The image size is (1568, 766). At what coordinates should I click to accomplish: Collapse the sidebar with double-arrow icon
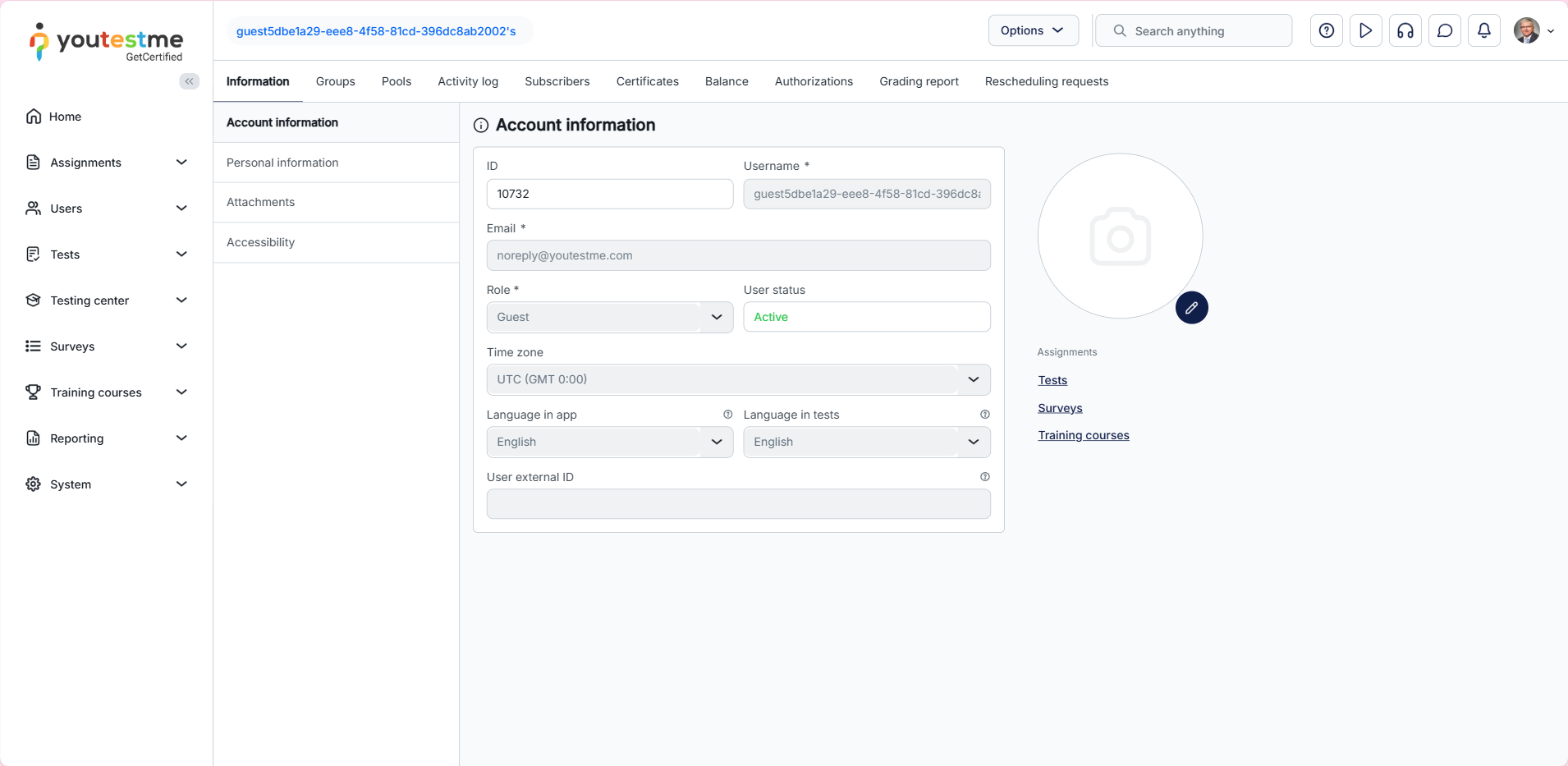pyautogui.click(x=190, y=81)
